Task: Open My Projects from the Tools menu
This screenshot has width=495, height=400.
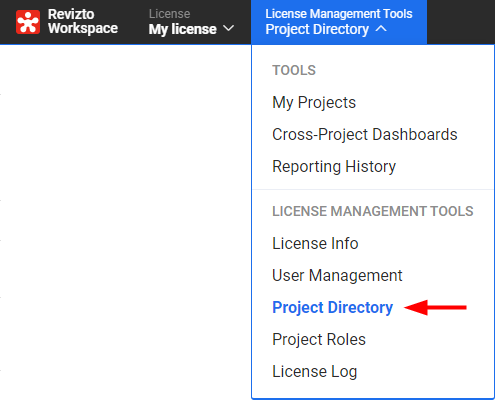Action: coord(314,102)
